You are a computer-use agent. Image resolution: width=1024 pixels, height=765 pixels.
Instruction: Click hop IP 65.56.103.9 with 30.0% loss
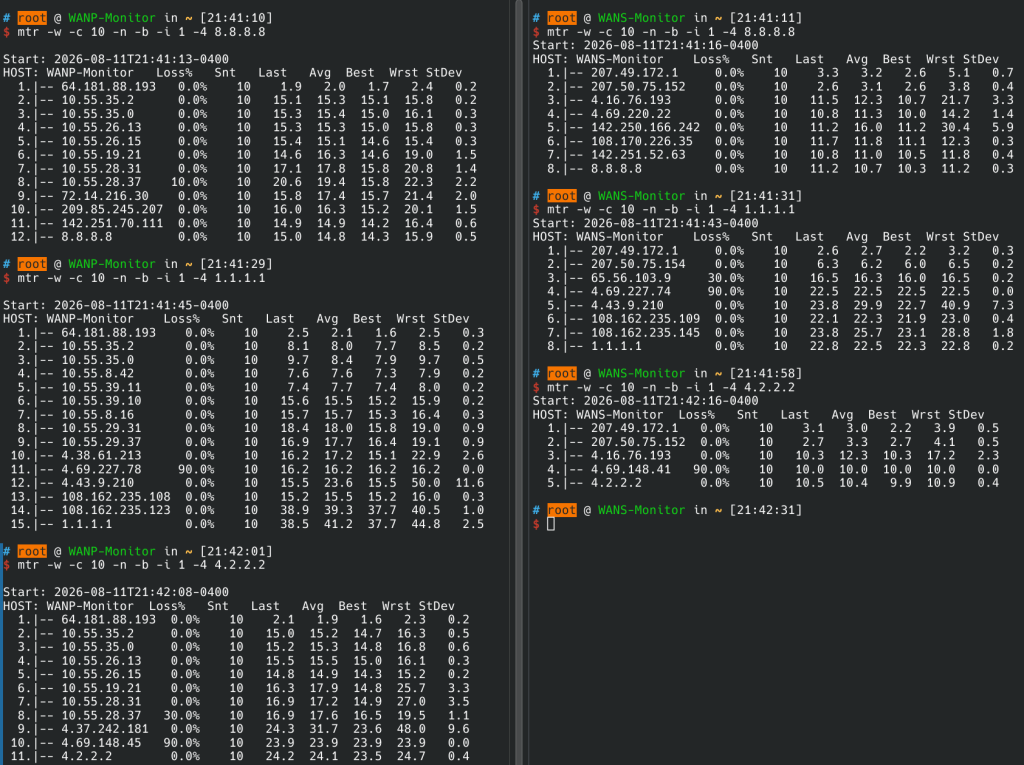coord(631,278)
